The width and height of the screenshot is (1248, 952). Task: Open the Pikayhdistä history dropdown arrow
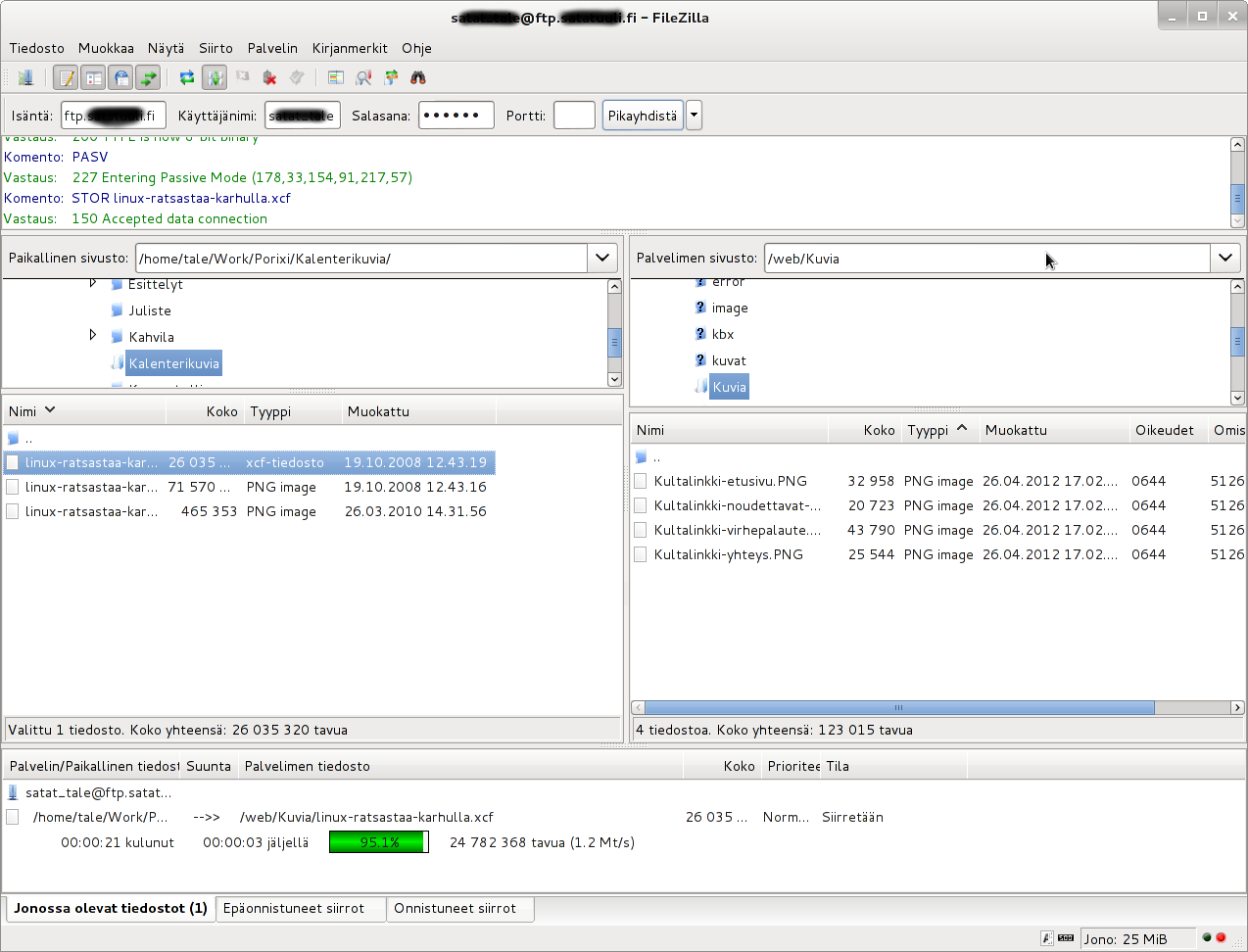pyautogui.click(x=694, y=116)
